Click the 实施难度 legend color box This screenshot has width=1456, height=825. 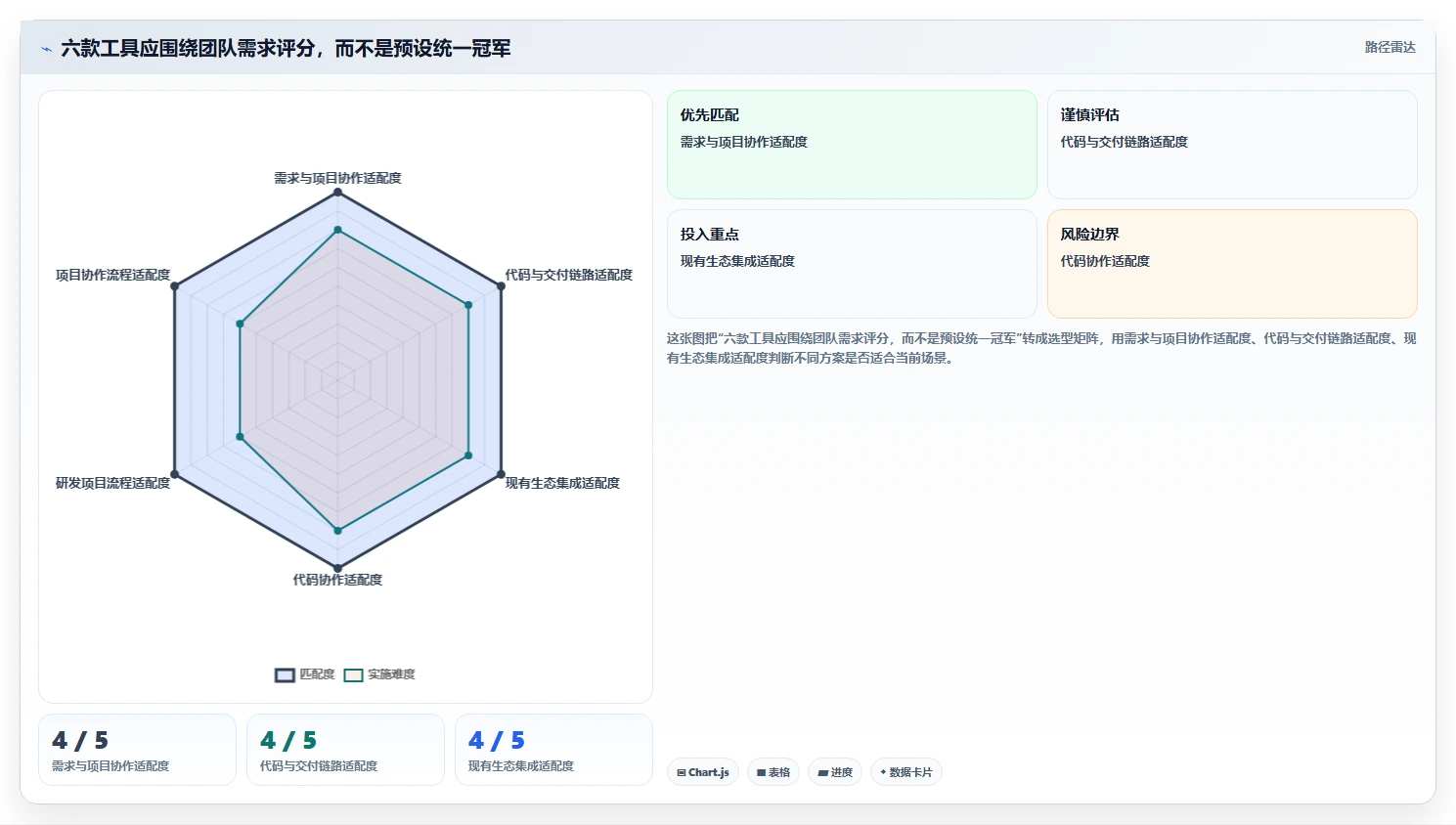click(353, 675)
